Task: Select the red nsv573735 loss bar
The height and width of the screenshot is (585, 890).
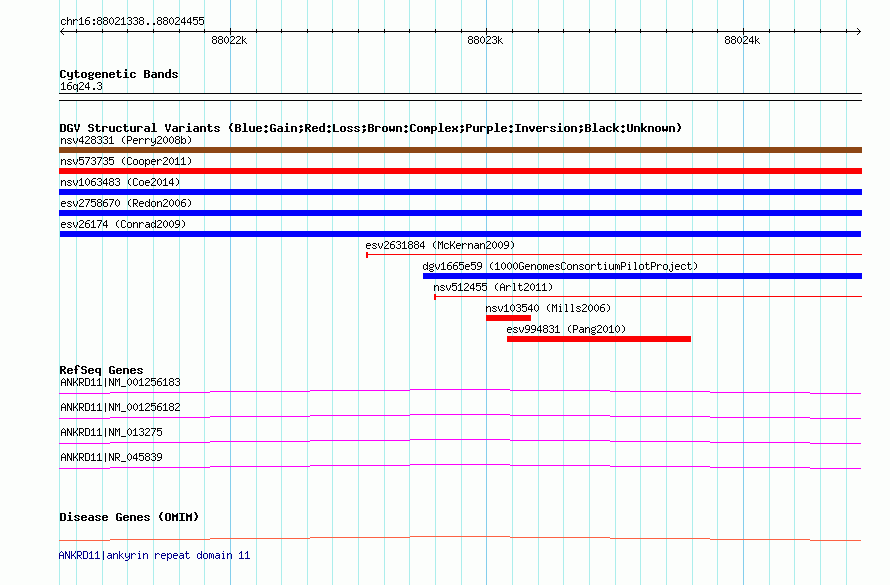Action: pos(460,171)
